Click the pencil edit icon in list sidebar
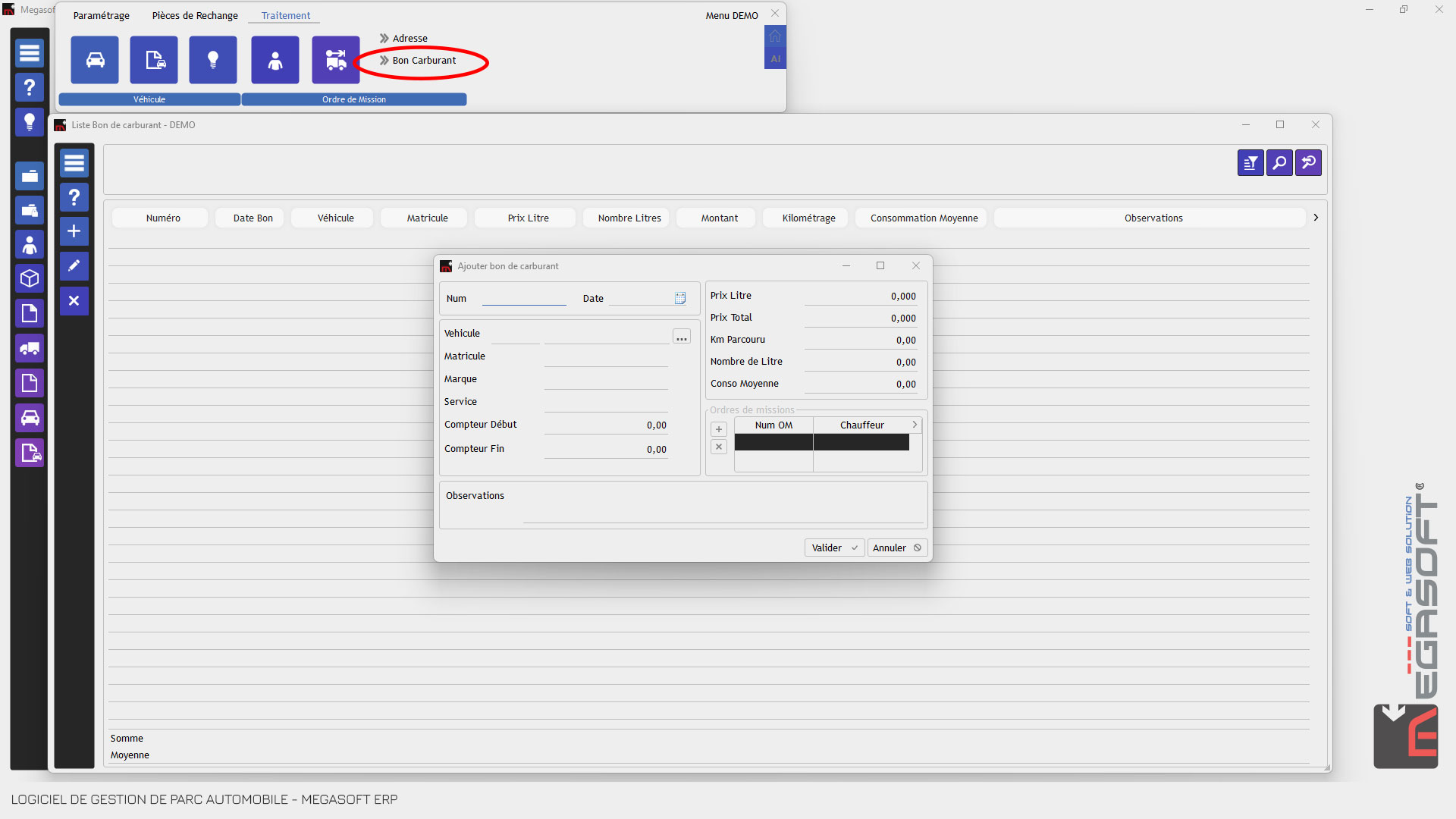The image size is (1456, 819). (74, 266)
